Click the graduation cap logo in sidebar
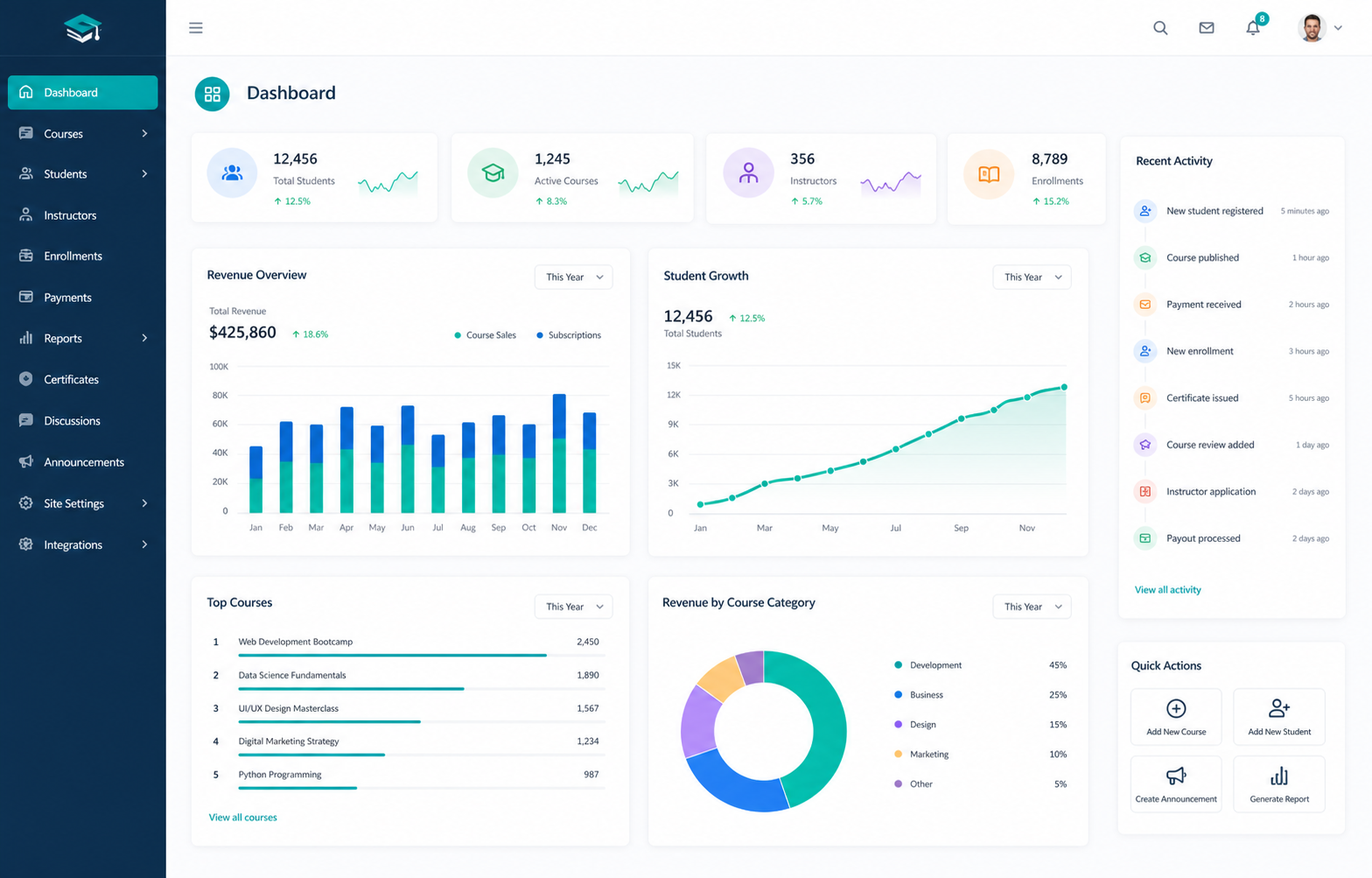This screenshot has width=1372, height=878. (x=83, y=28)
